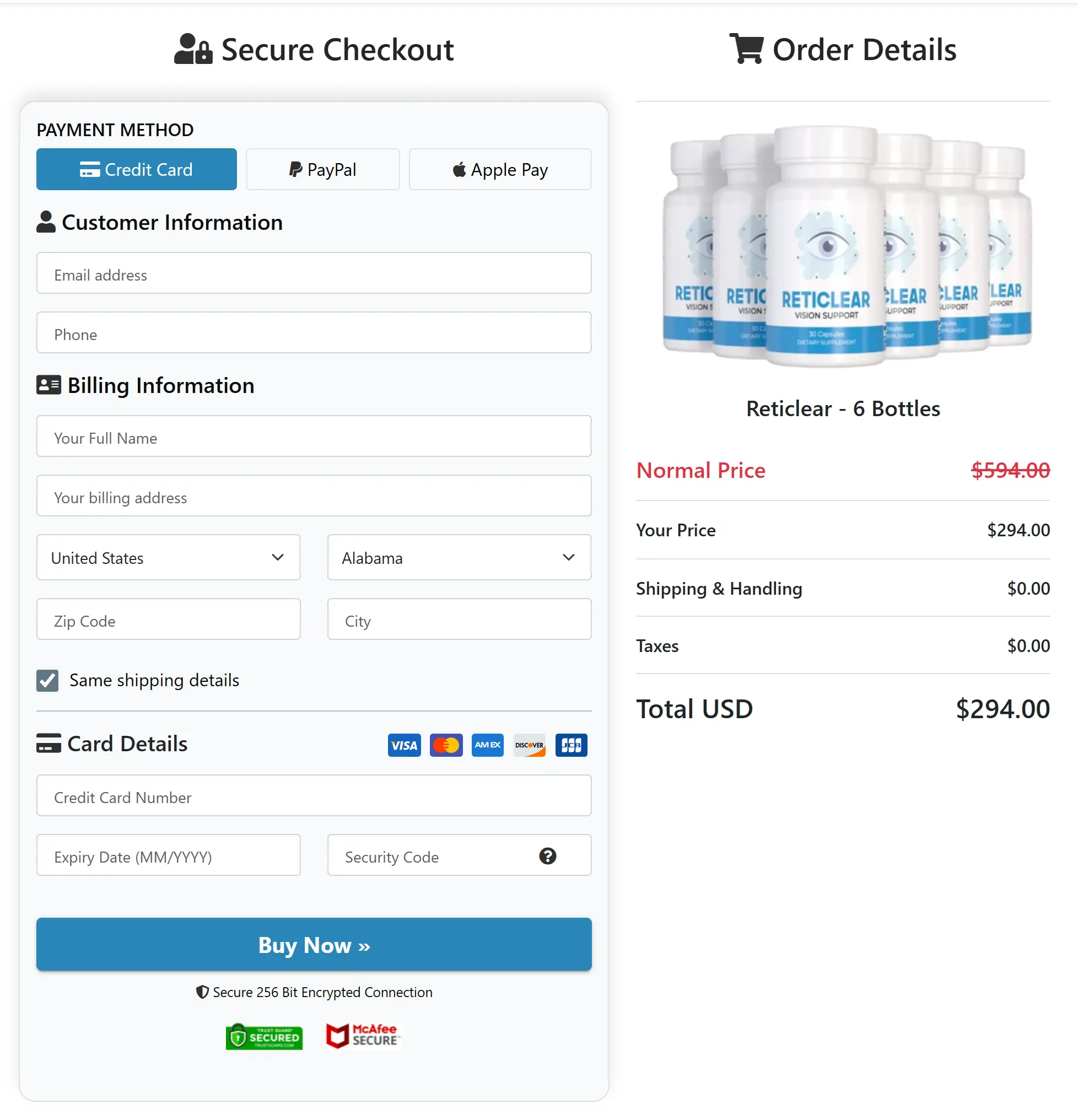The width and height of the screenshot is (1078, 1120).
Task: Click the Visa card icon
Action: coord(404,745)
